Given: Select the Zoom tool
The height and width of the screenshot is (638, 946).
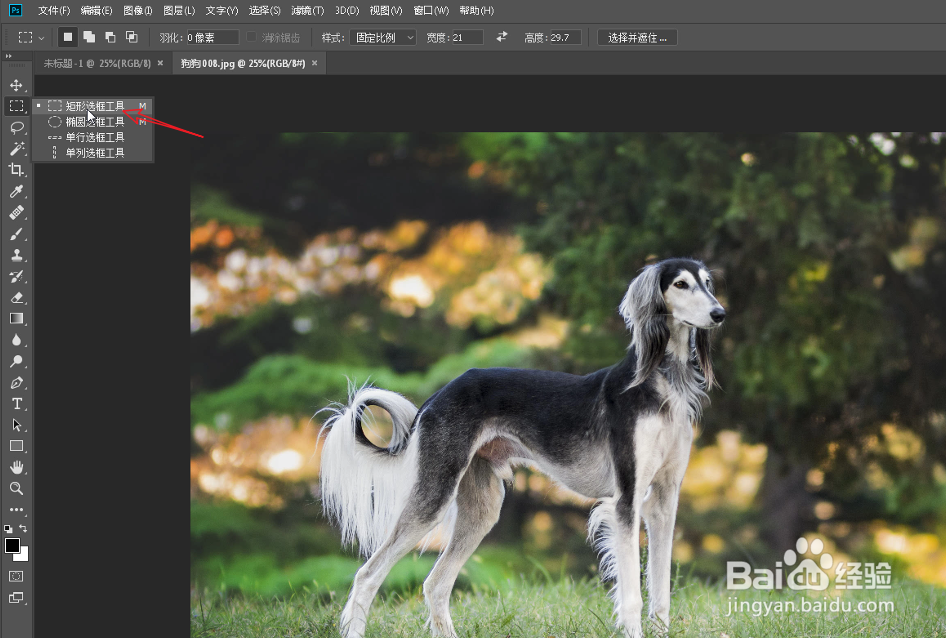Looking at the screenshot, I should point(16,488).
